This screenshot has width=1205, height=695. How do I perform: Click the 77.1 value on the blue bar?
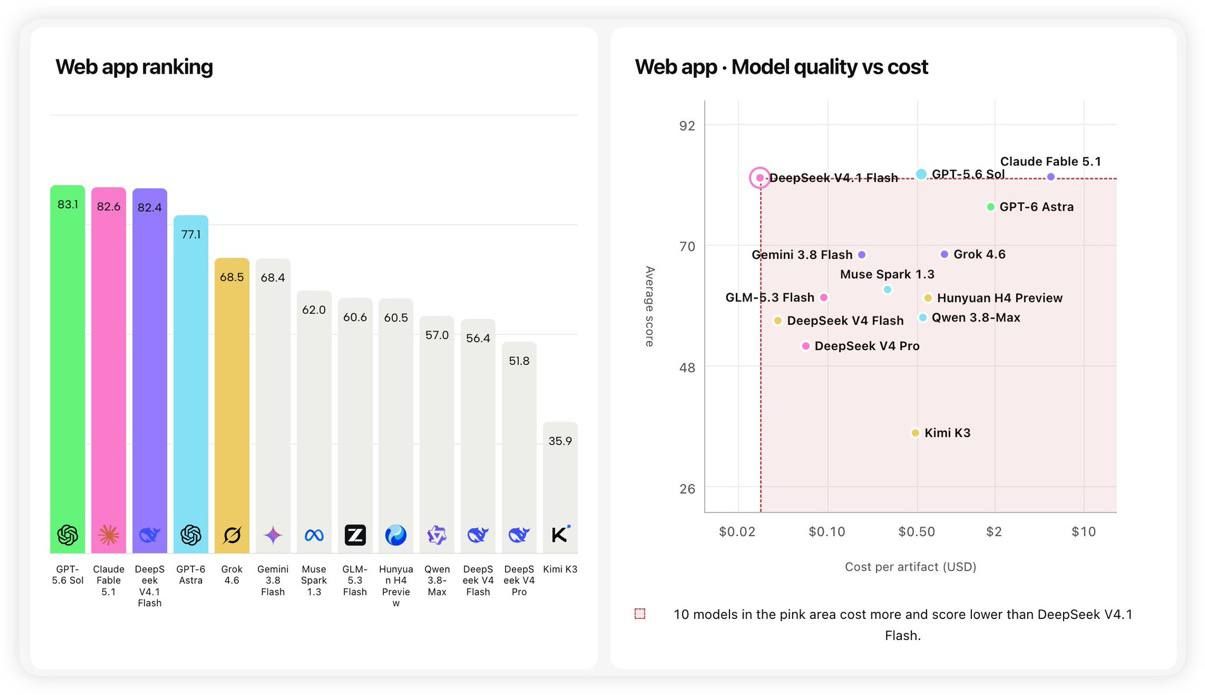click(191, 235)
